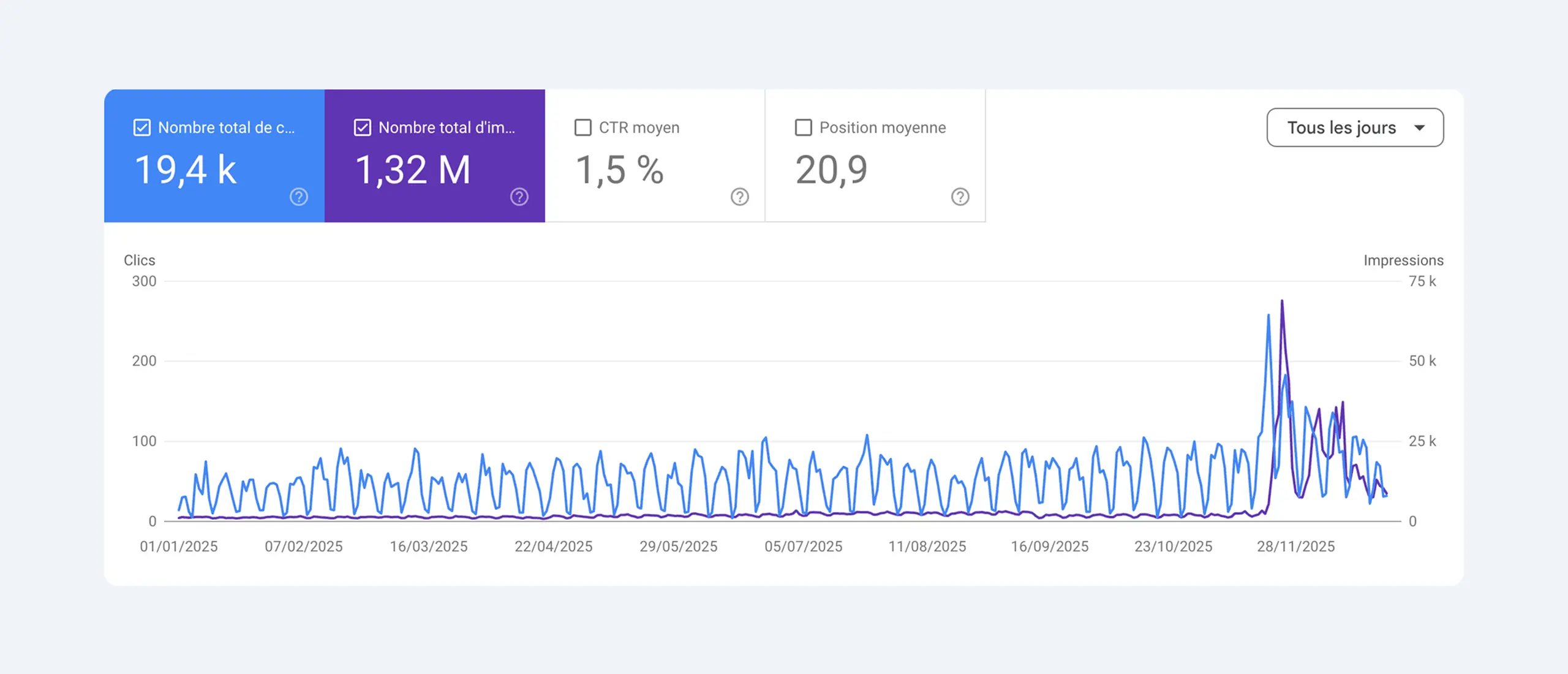Click the 01/01/2025 date axis label
Viewport: 1568px width, 674px height.
(x=179, y=547)
